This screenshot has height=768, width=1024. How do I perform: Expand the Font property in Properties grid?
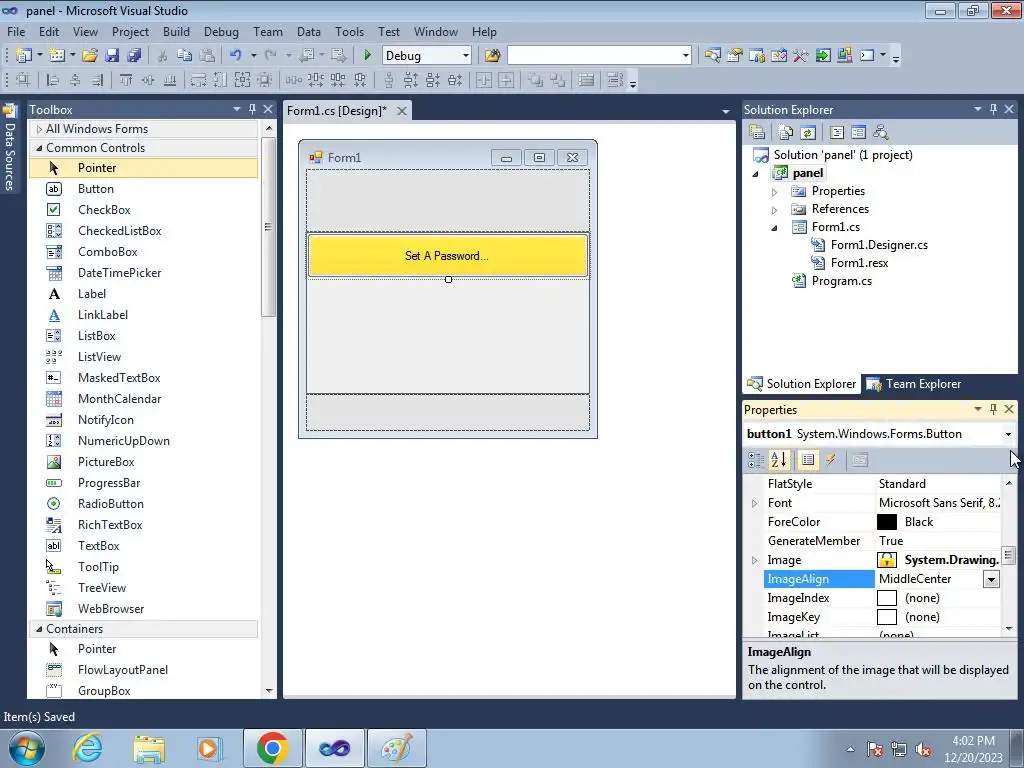(x=754, y=504)
